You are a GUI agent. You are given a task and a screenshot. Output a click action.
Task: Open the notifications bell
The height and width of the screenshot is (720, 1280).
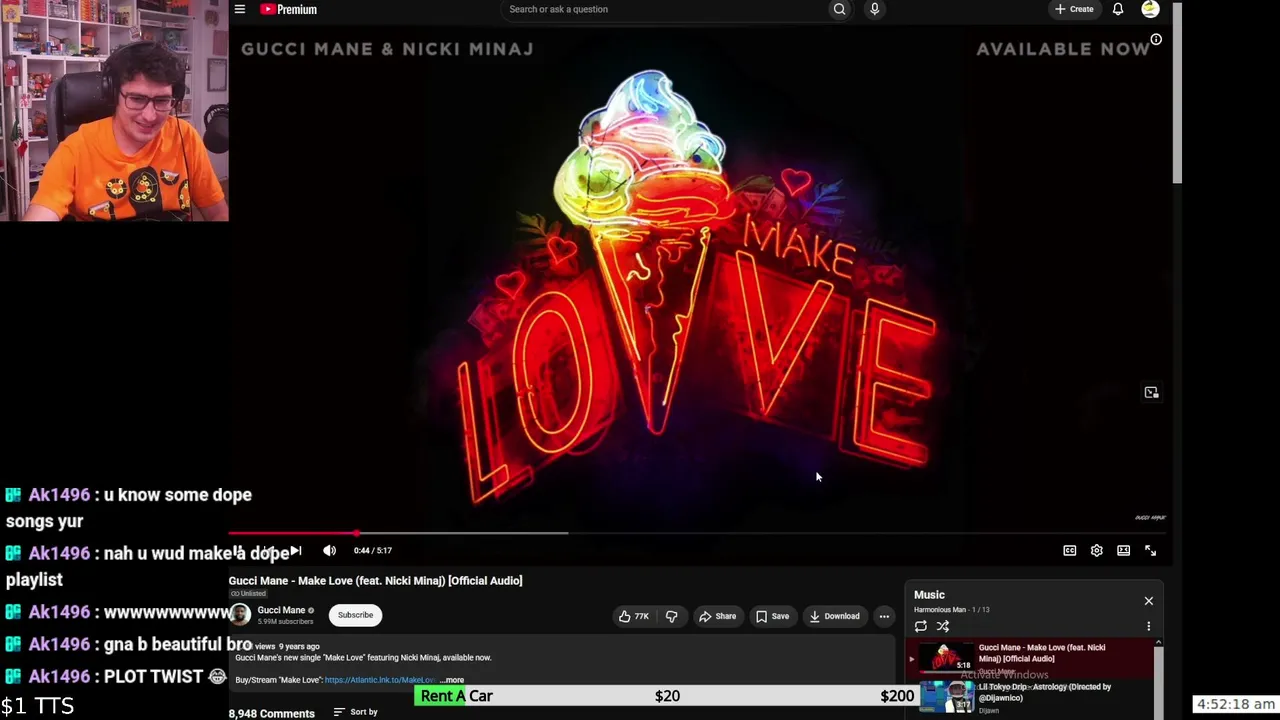[x=1118, y=9]
